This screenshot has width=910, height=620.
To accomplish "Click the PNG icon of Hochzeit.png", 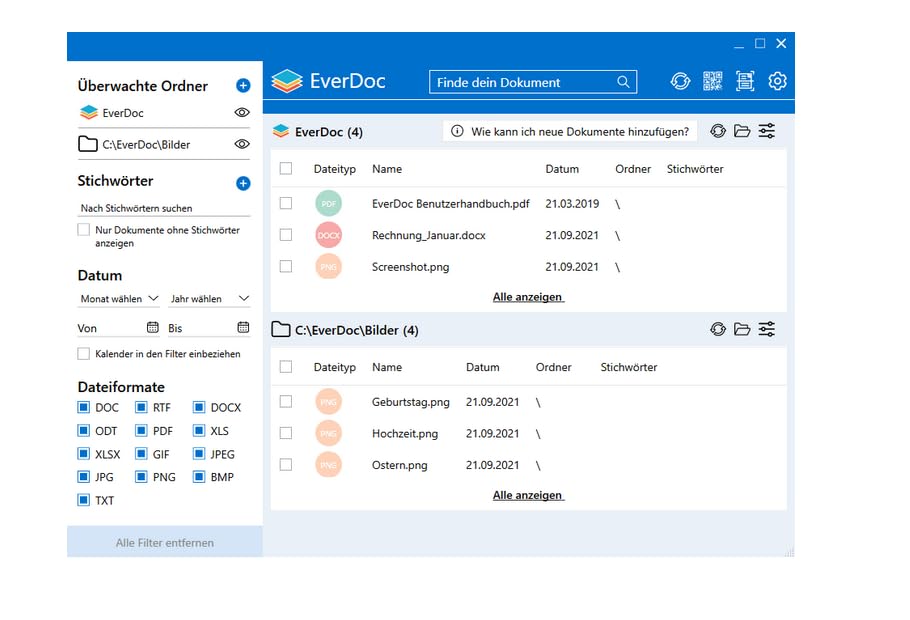I will click(328, 434).
